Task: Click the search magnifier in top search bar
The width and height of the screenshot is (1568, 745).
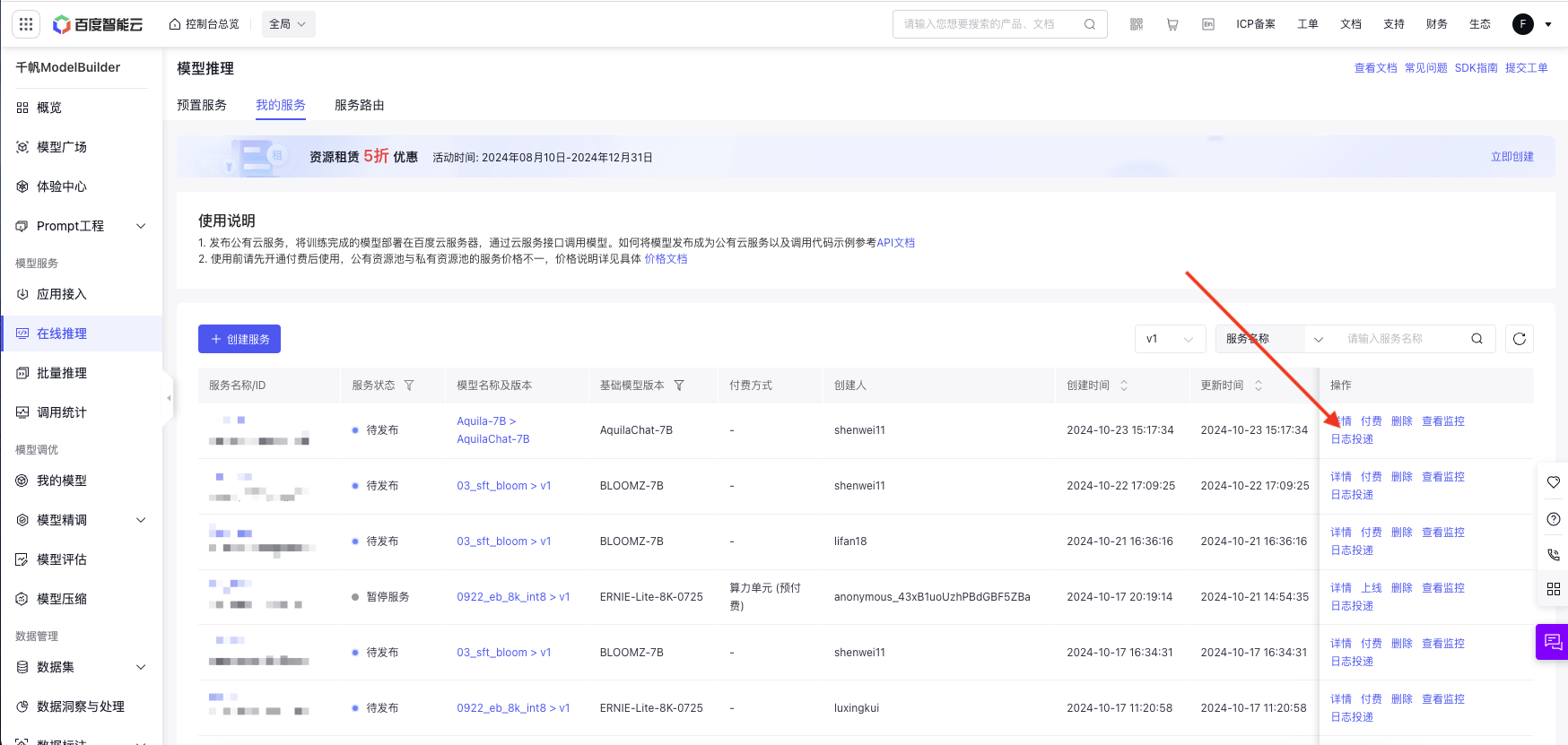Action: [x=1090, y=24]
